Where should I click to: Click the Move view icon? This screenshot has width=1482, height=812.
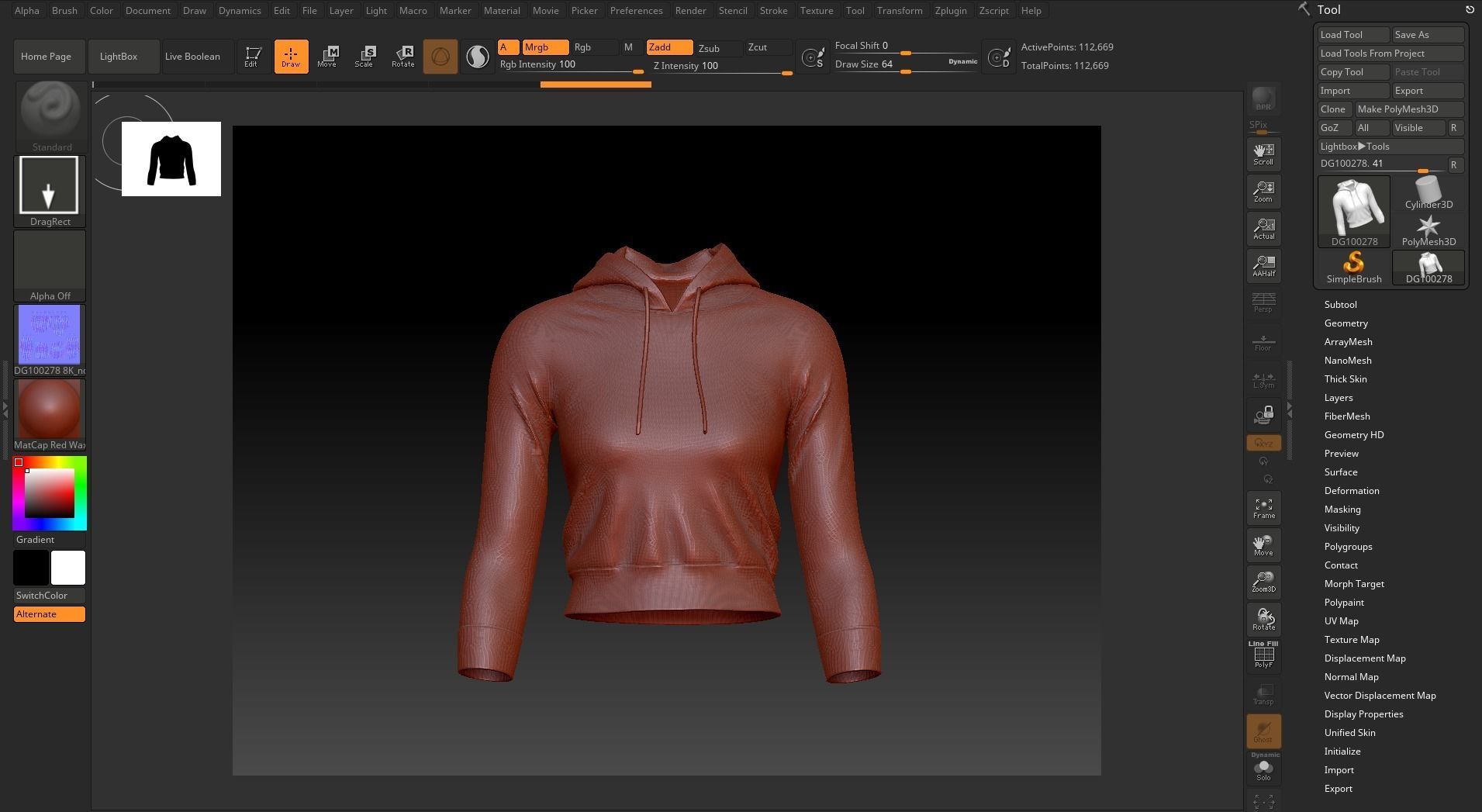click(x=1263, y=544)
